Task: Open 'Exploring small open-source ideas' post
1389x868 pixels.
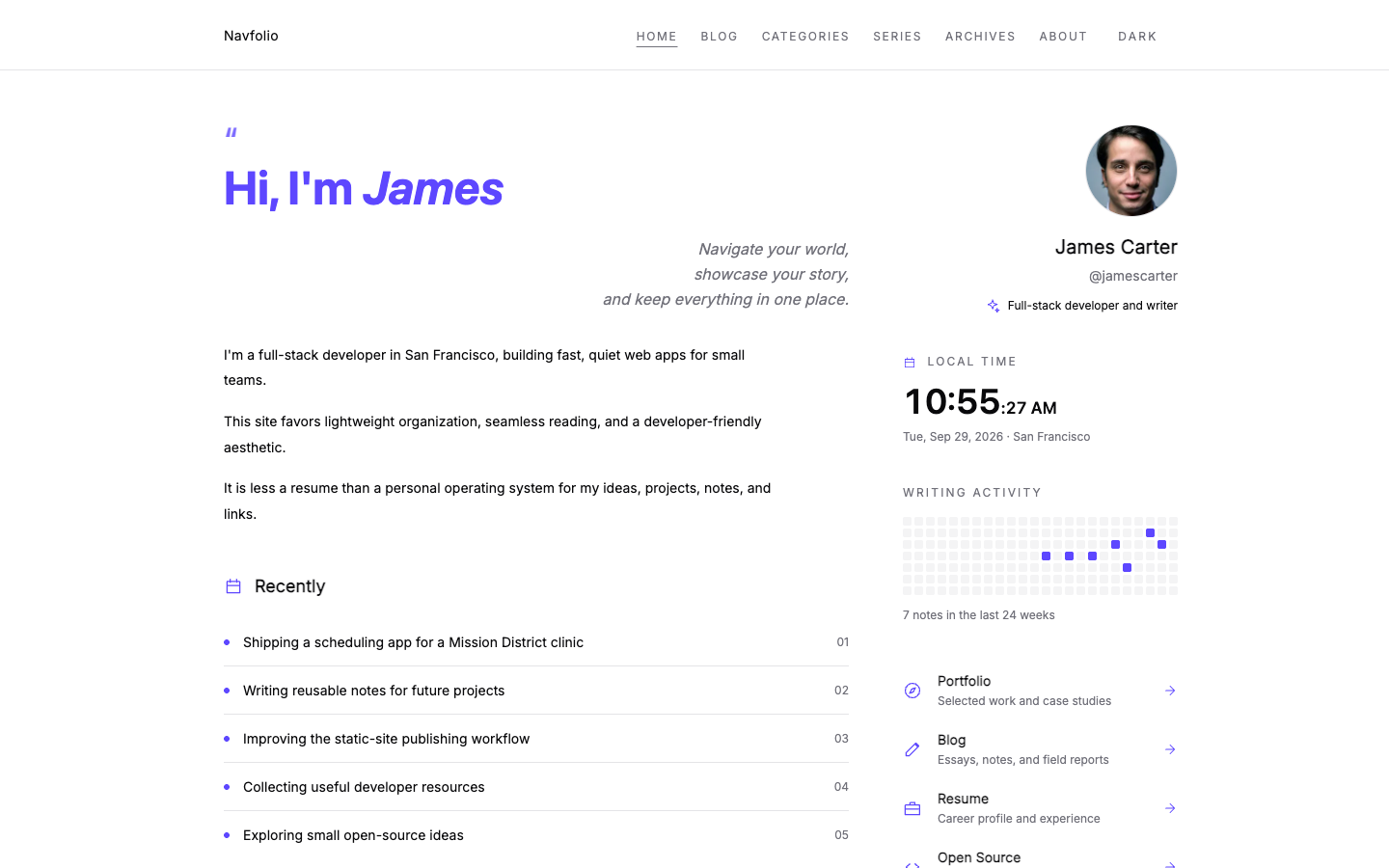Action: 536,835
